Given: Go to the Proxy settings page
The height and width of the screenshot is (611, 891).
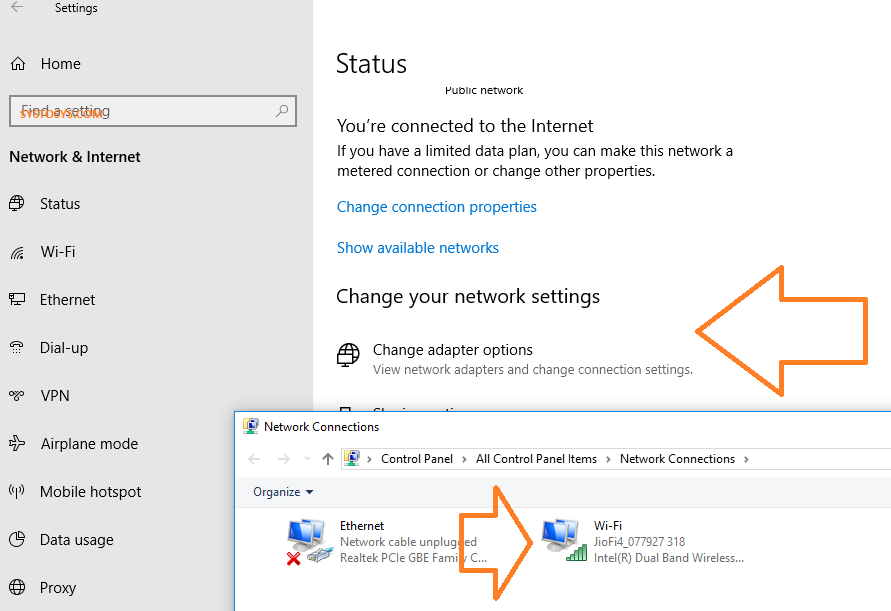Looking at the screenshot, I should pyautogui.click(x=58, y=588).
